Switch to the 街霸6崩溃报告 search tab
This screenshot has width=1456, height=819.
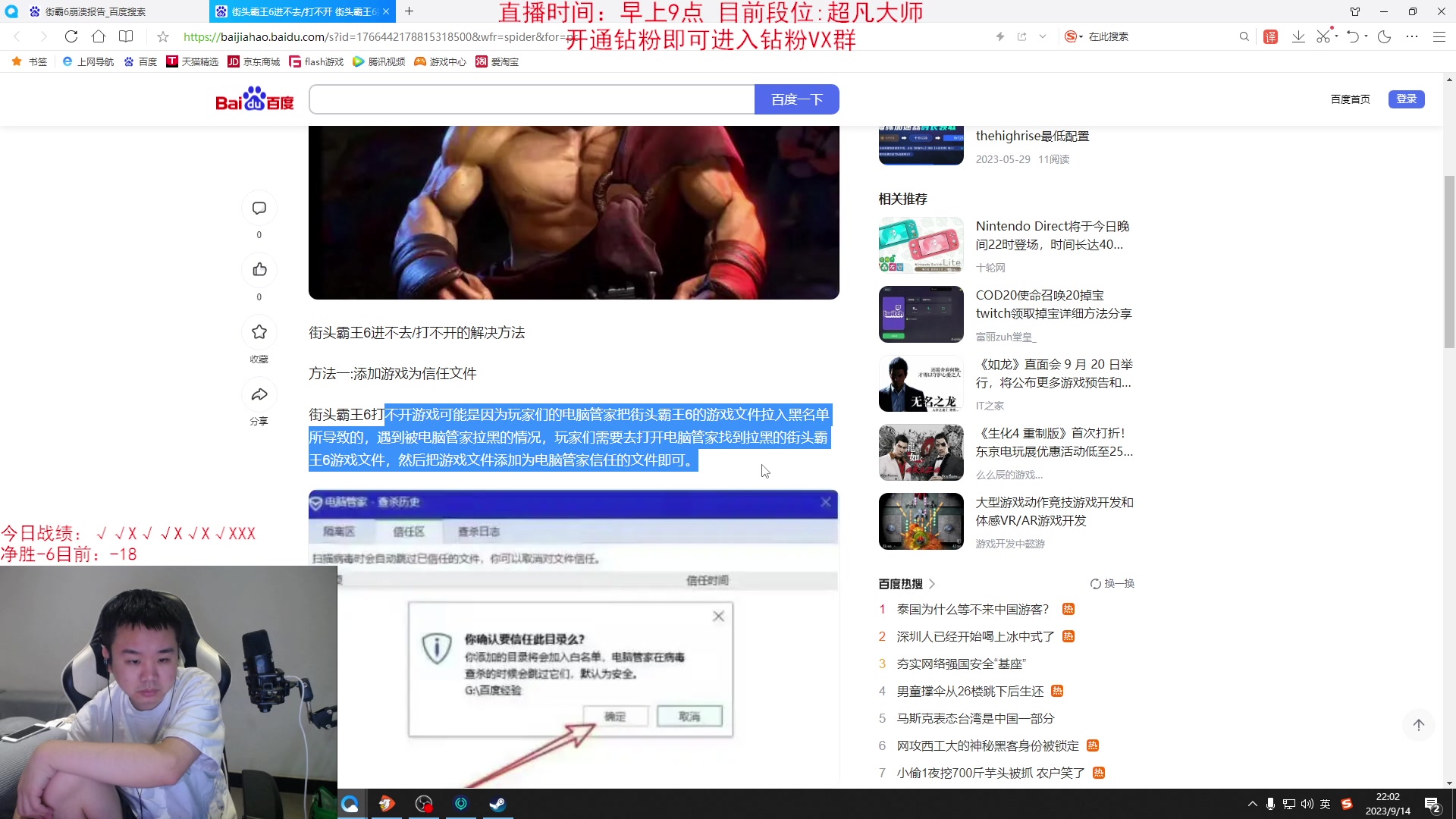point(104,11)
